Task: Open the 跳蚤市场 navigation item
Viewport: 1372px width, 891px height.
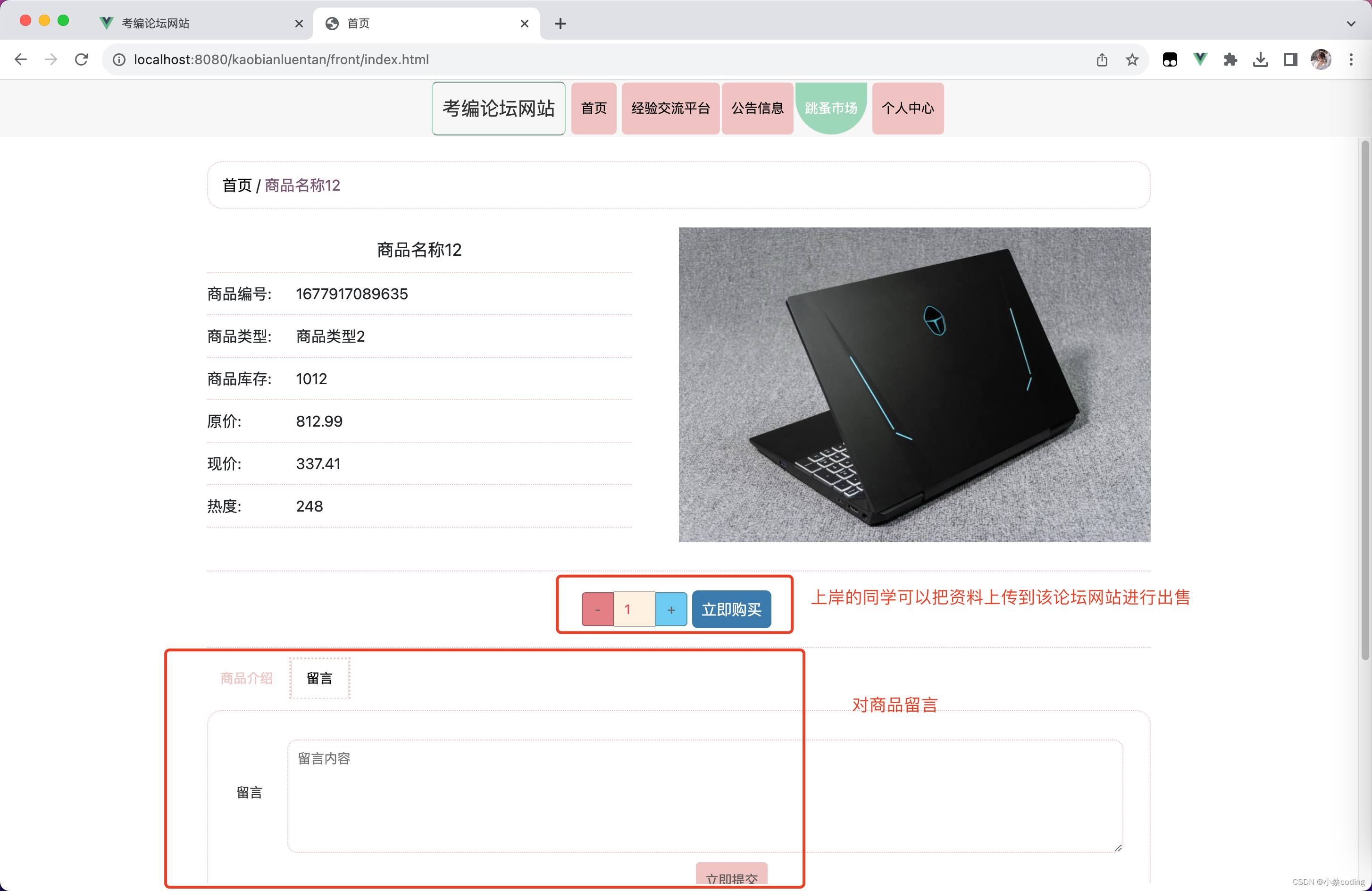Action: pos(831,108)
